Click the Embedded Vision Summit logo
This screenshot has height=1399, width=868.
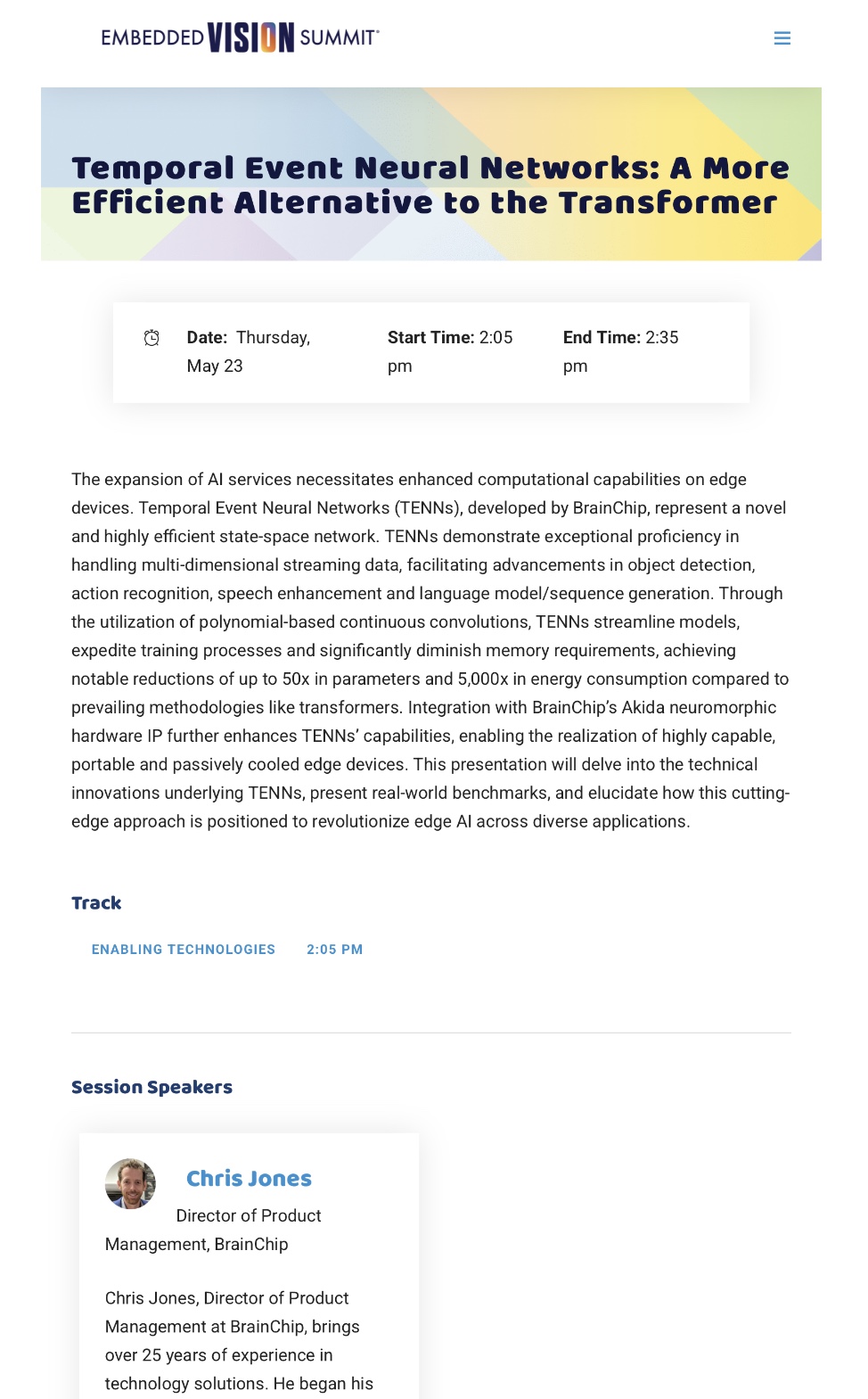pos(240,37)
